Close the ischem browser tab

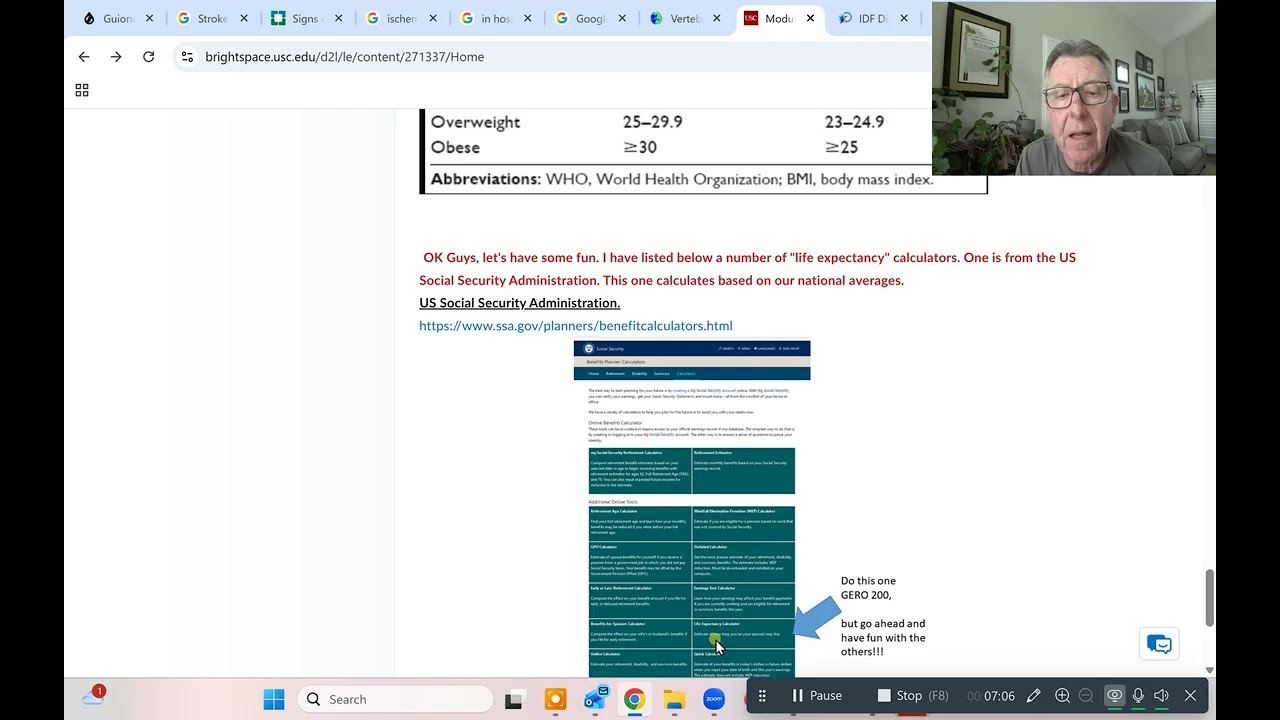tap(433, 18)
